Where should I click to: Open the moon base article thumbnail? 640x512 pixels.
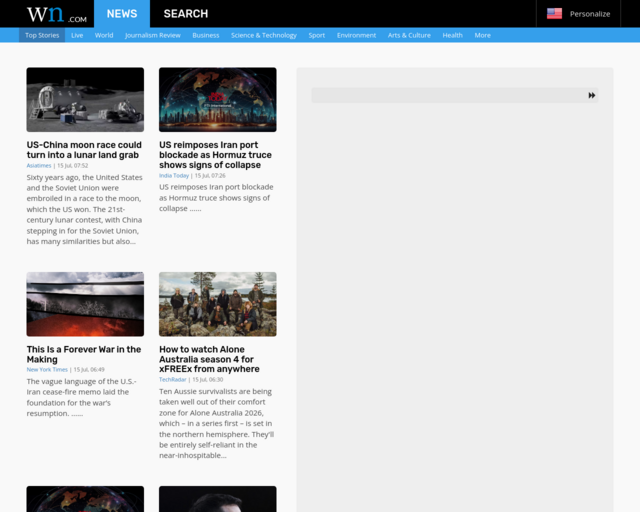click(x=85, y=100)
